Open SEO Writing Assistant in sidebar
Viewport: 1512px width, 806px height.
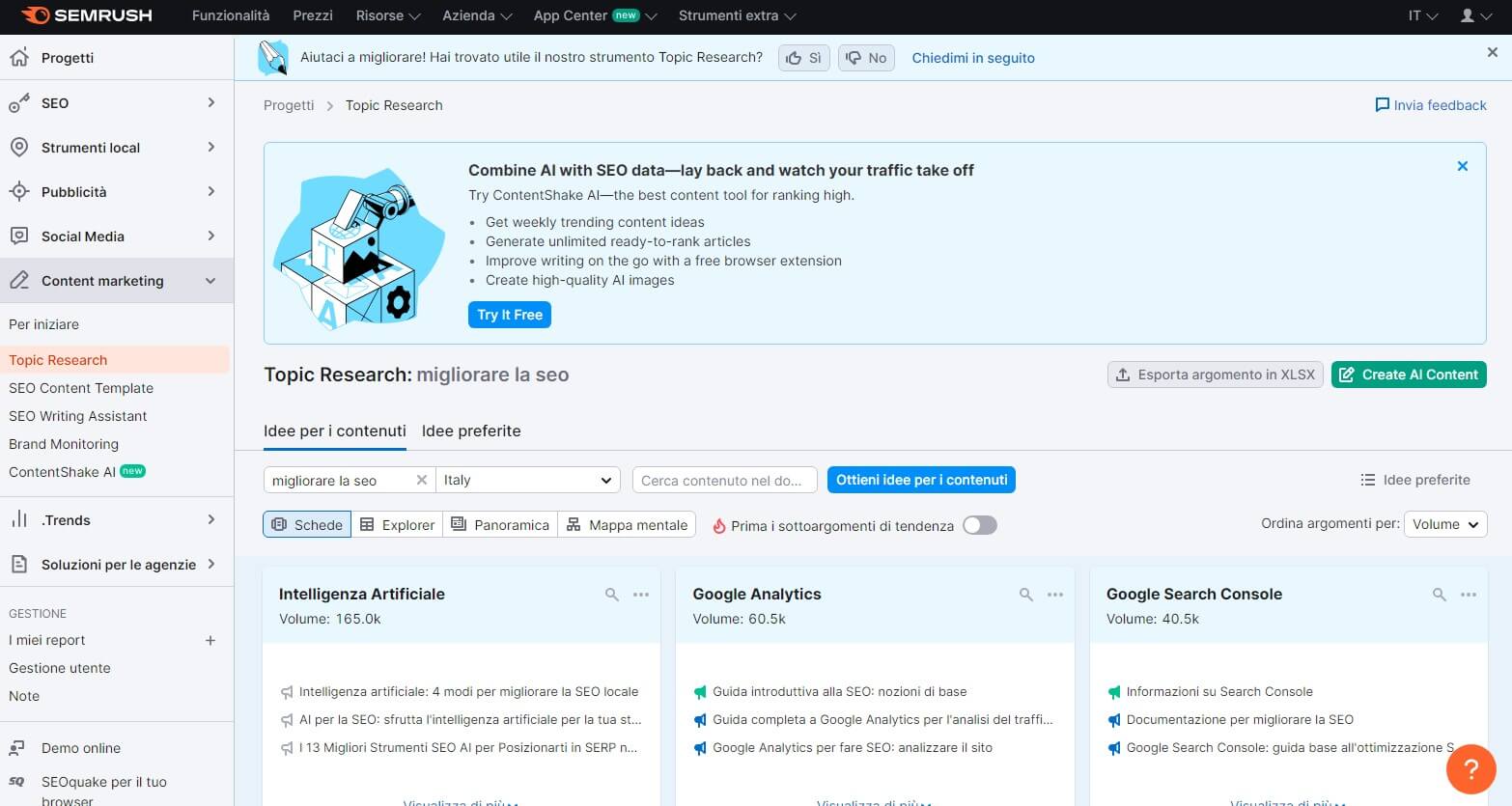click(78, 416)
